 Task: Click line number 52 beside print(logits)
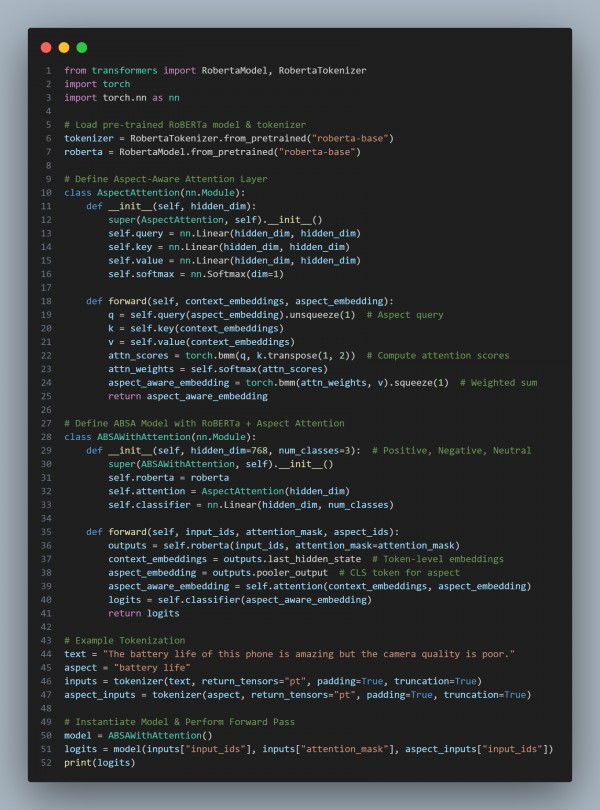point(47,762)
